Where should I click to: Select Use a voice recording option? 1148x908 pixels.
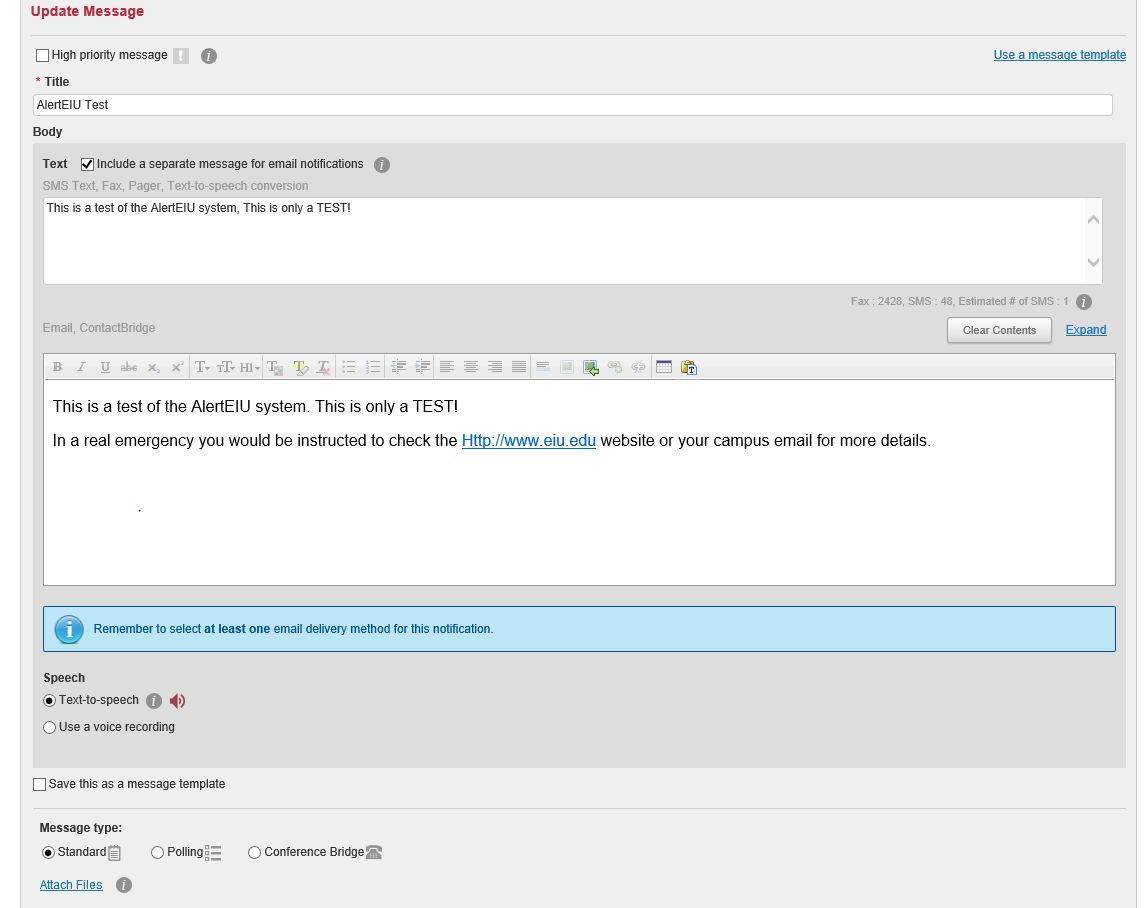[50, 728]
